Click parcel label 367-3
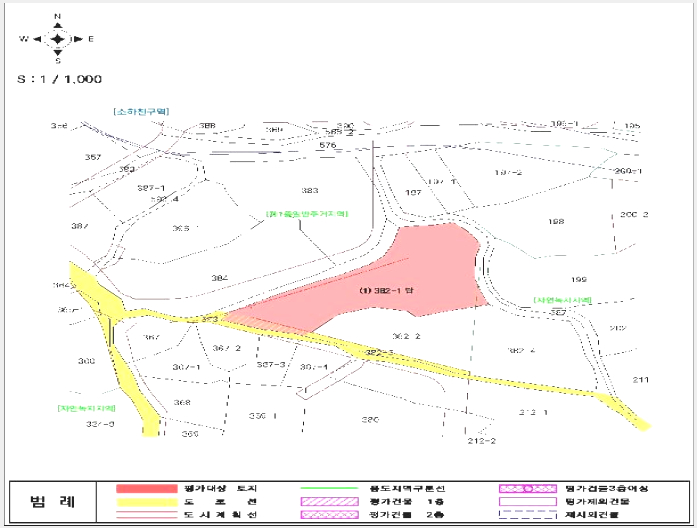Screen dimensions: 697x528 tap(271, 365)
